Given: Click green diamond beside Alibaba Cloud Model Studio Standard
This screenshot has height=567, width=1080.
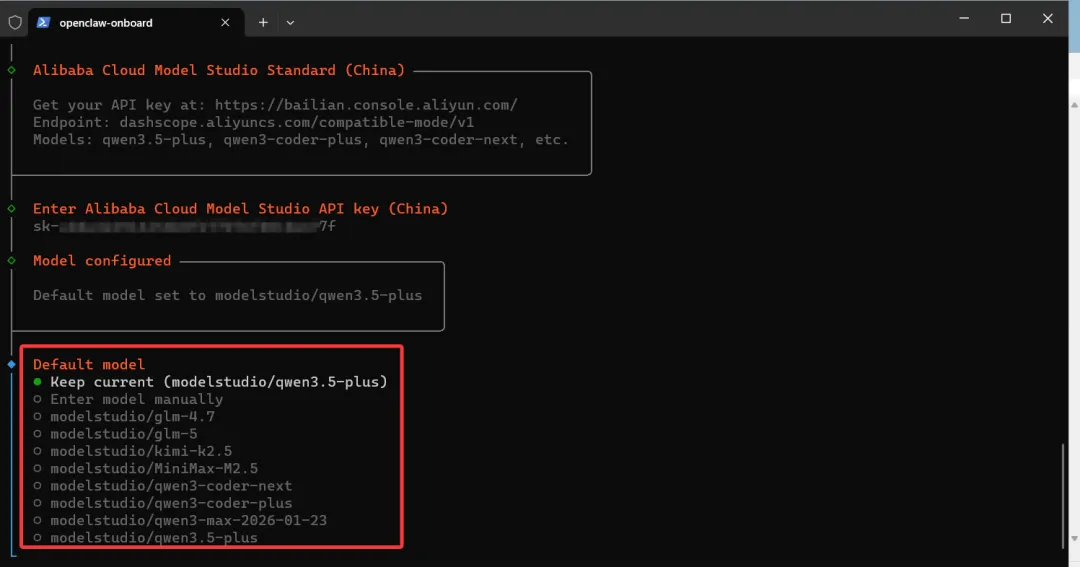Looking at the screenshot, I should 12,70.
